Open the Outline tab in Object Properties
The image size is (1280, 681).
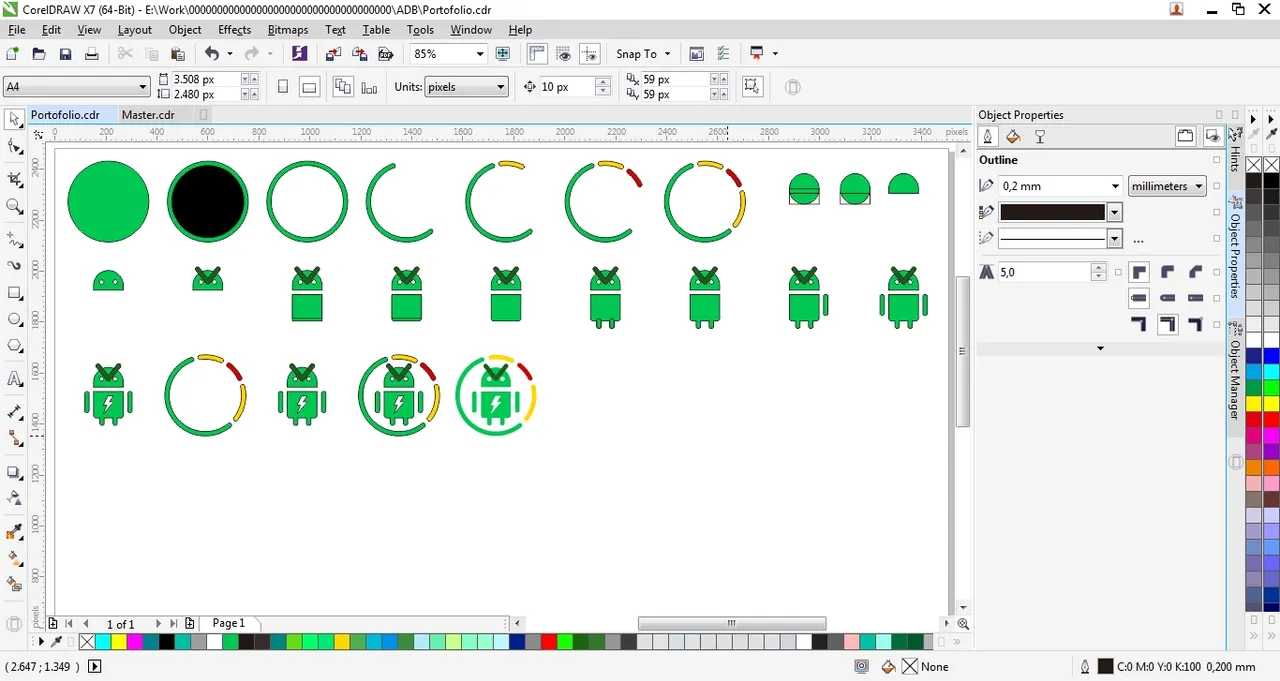[x=988, y=137]
